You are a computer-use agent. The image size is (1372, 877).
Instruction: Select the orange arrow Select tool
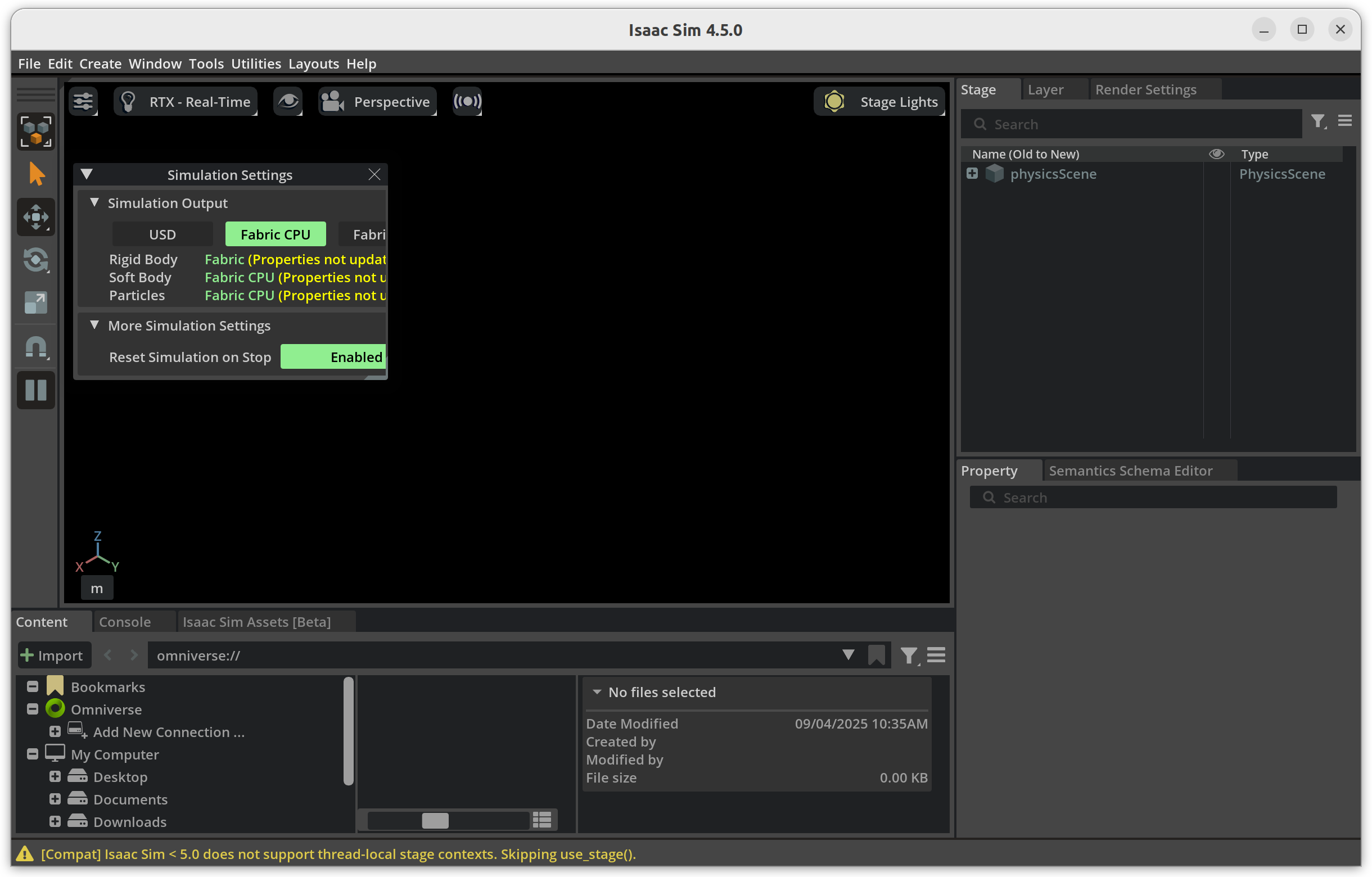[36, 174]
